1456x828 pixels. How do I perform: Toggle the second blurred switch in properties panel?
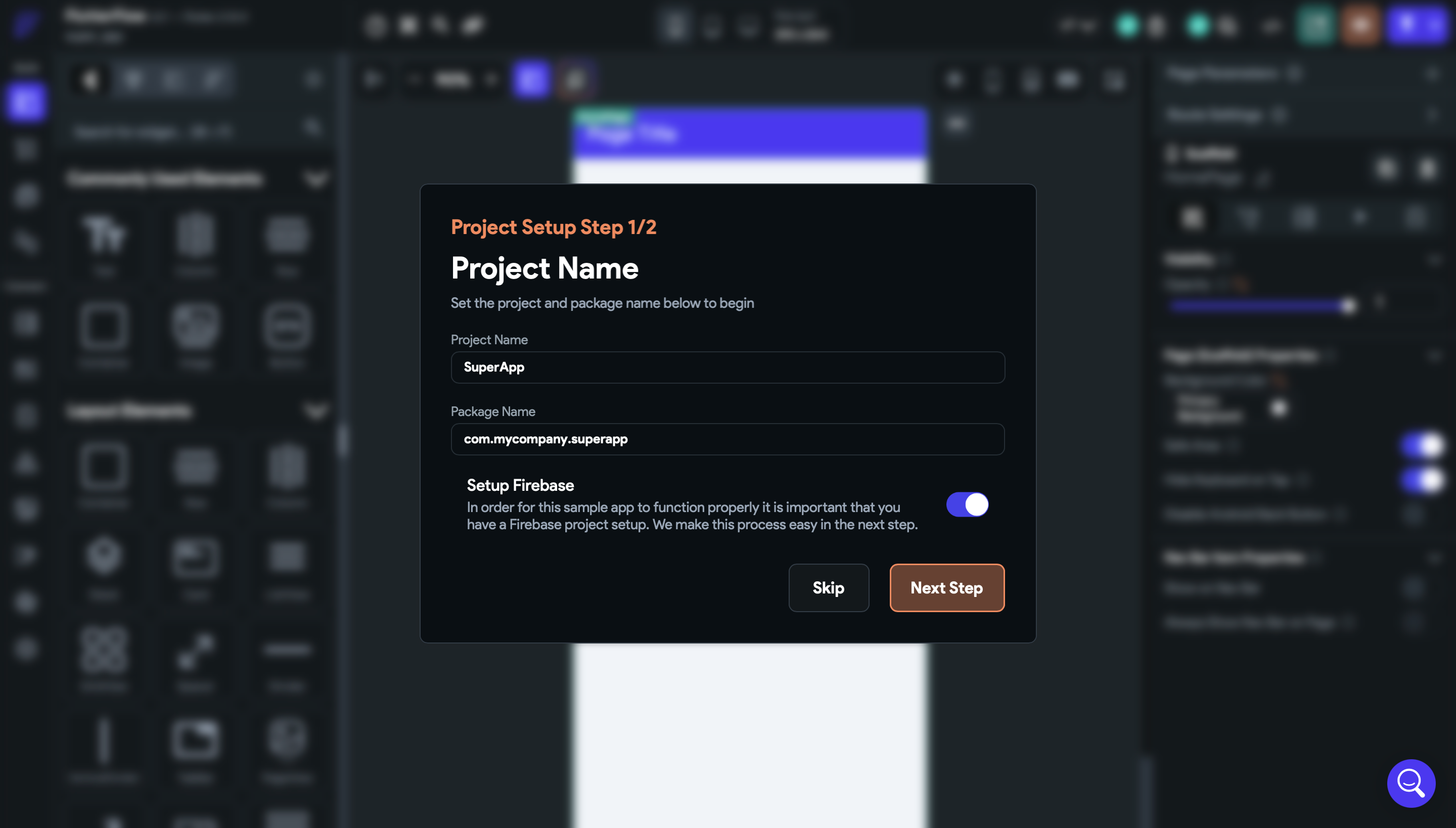1421,481
